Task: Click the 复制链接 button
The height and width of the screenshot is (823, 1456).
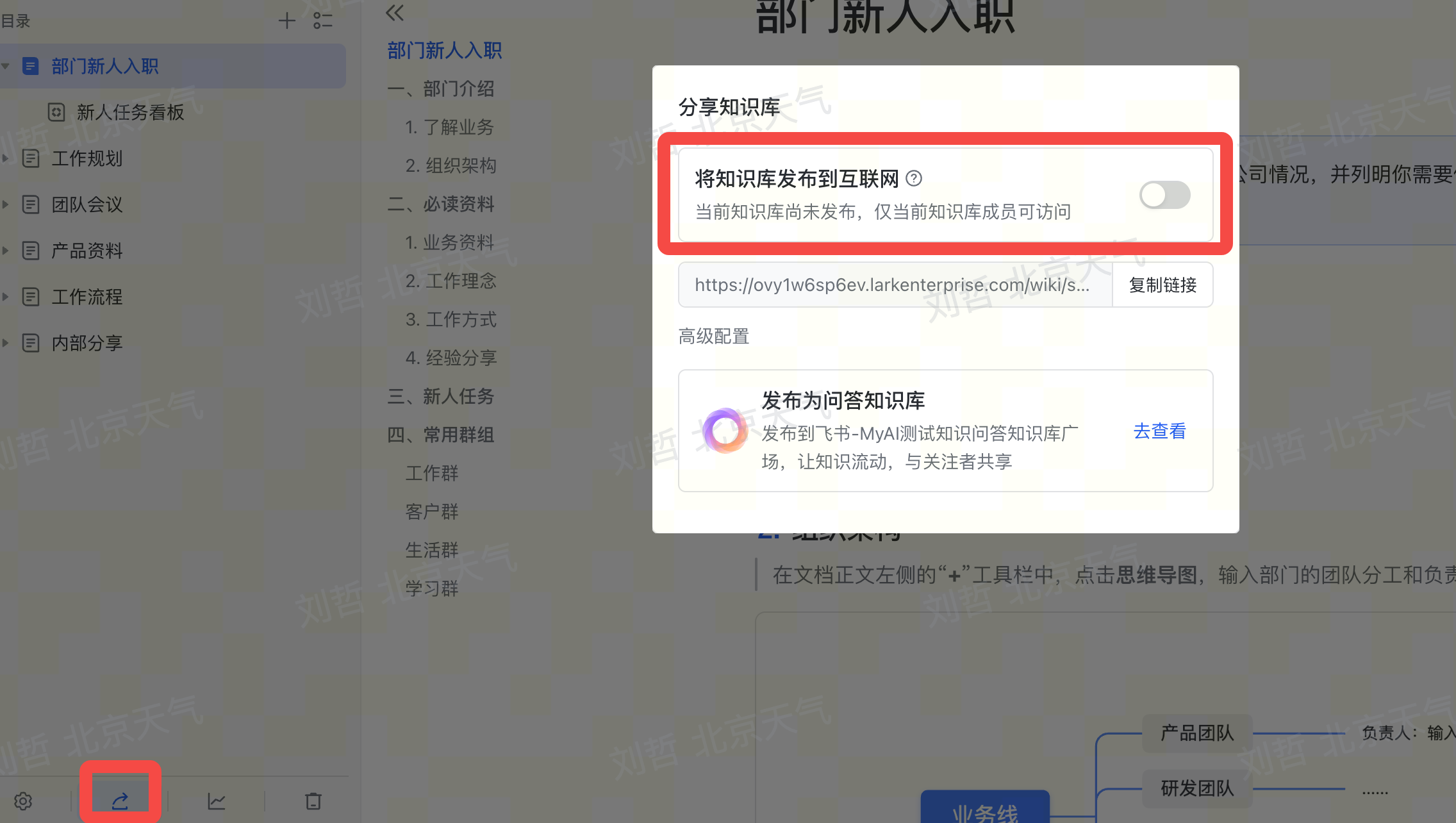Action: click(x=1162, y=285)
